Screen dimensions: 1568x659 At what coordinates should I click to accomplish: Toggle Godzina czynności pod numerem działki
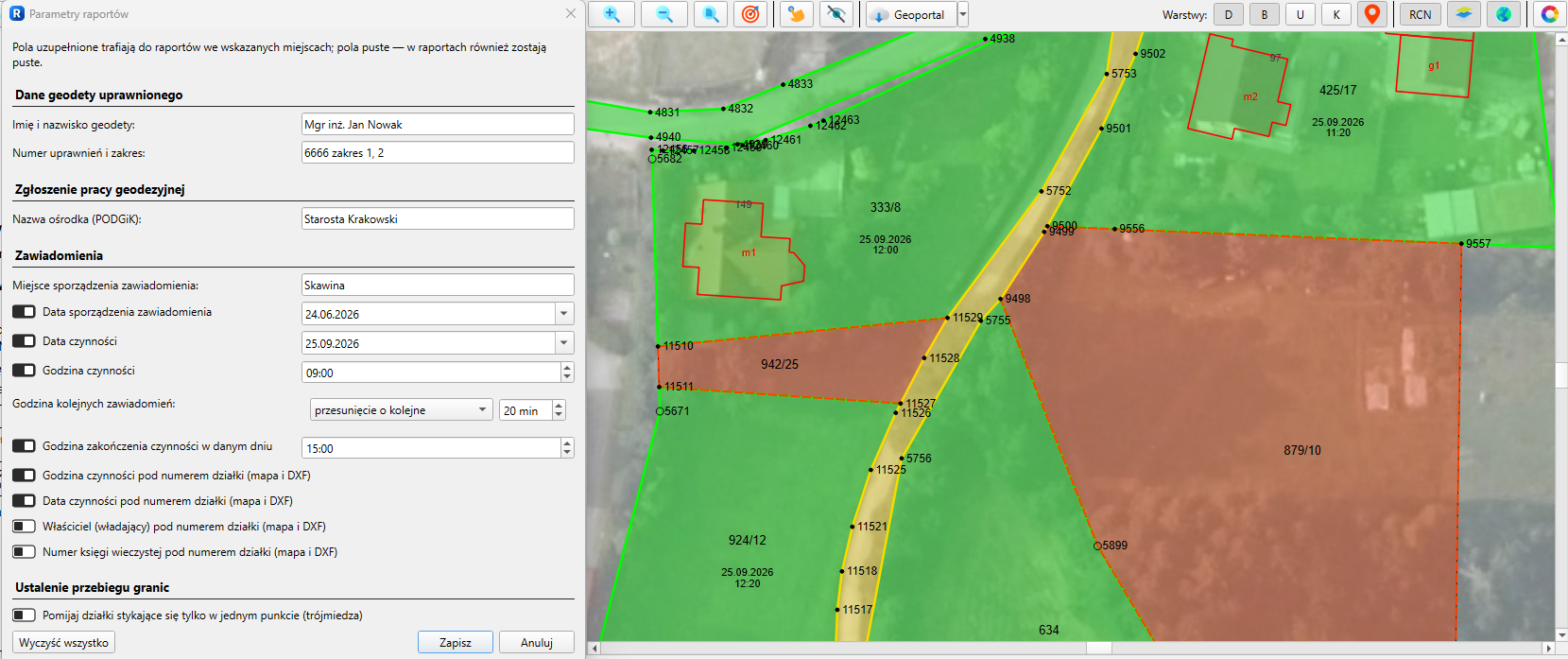pyautogui.click(x=24, y=476)
